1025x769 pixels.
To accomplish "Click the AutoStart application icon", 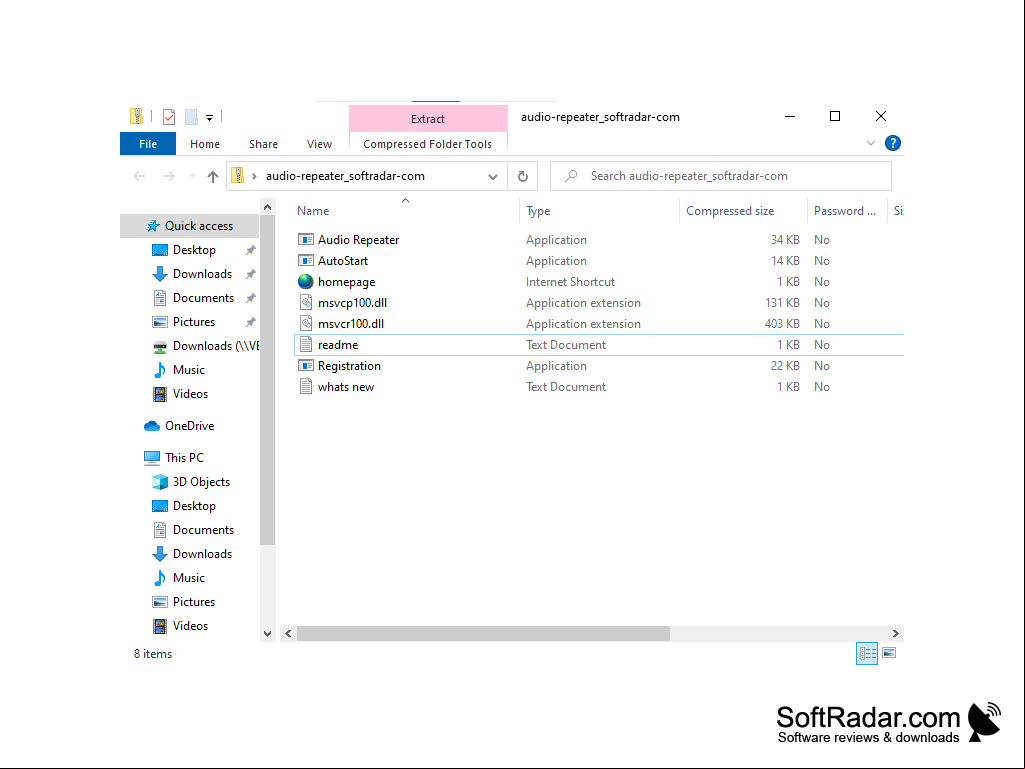I will (x=305, y=260).
